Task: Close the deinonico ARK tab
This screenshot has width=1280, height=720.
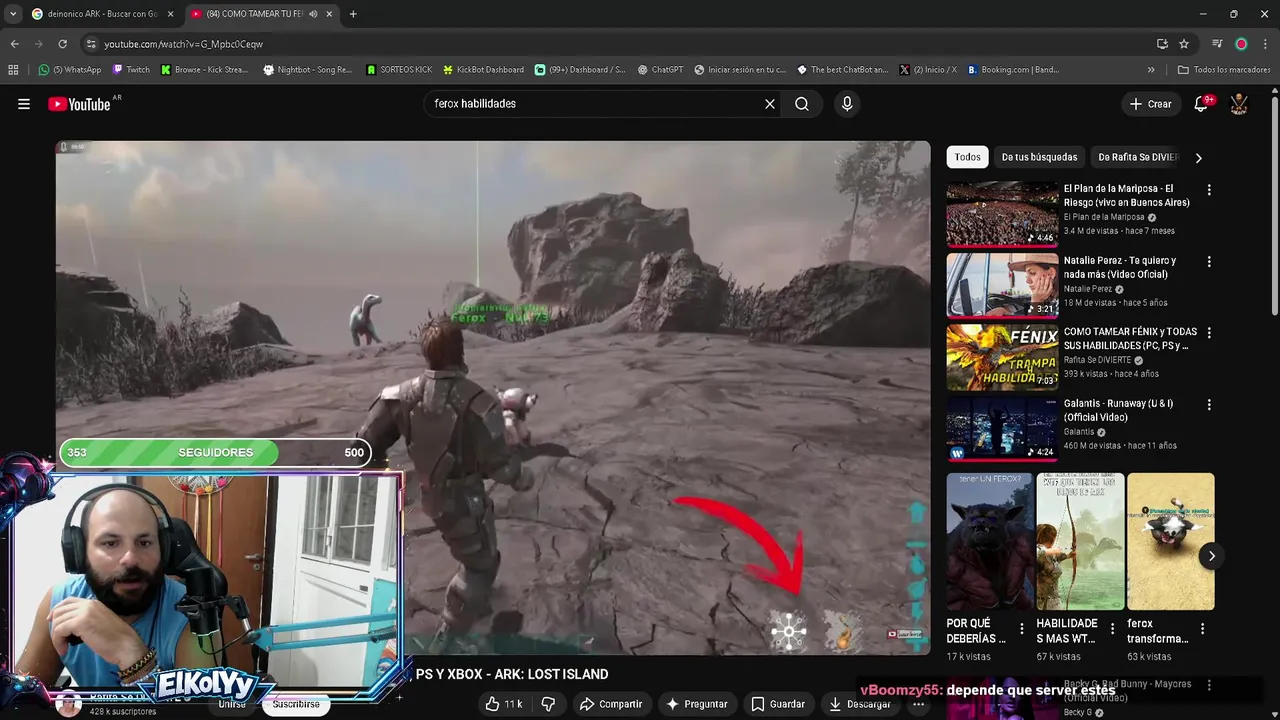Action: coord(170,14)
